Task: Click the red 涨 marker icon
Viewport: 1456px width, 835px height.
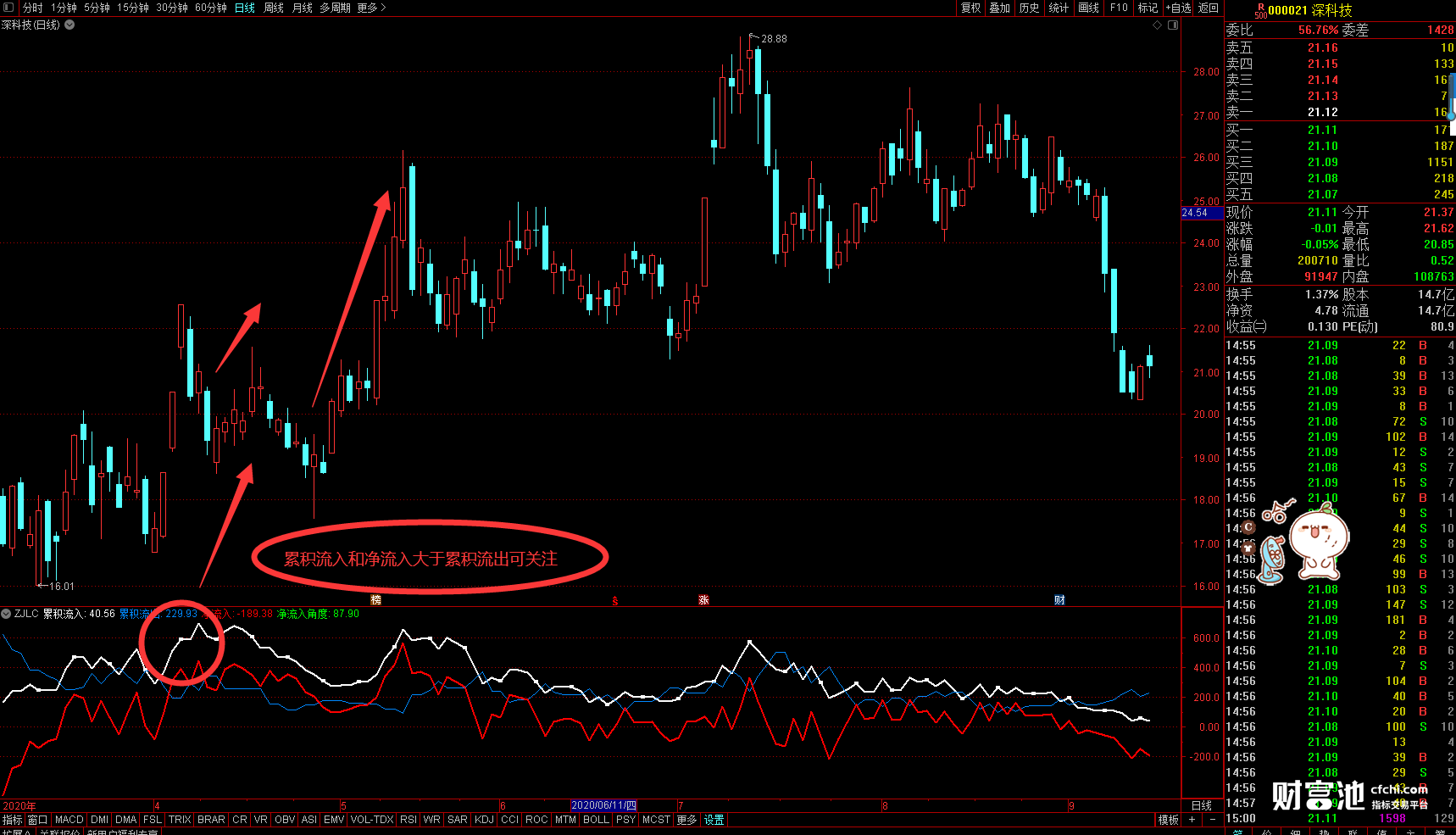Action: (x=703, y=599)
